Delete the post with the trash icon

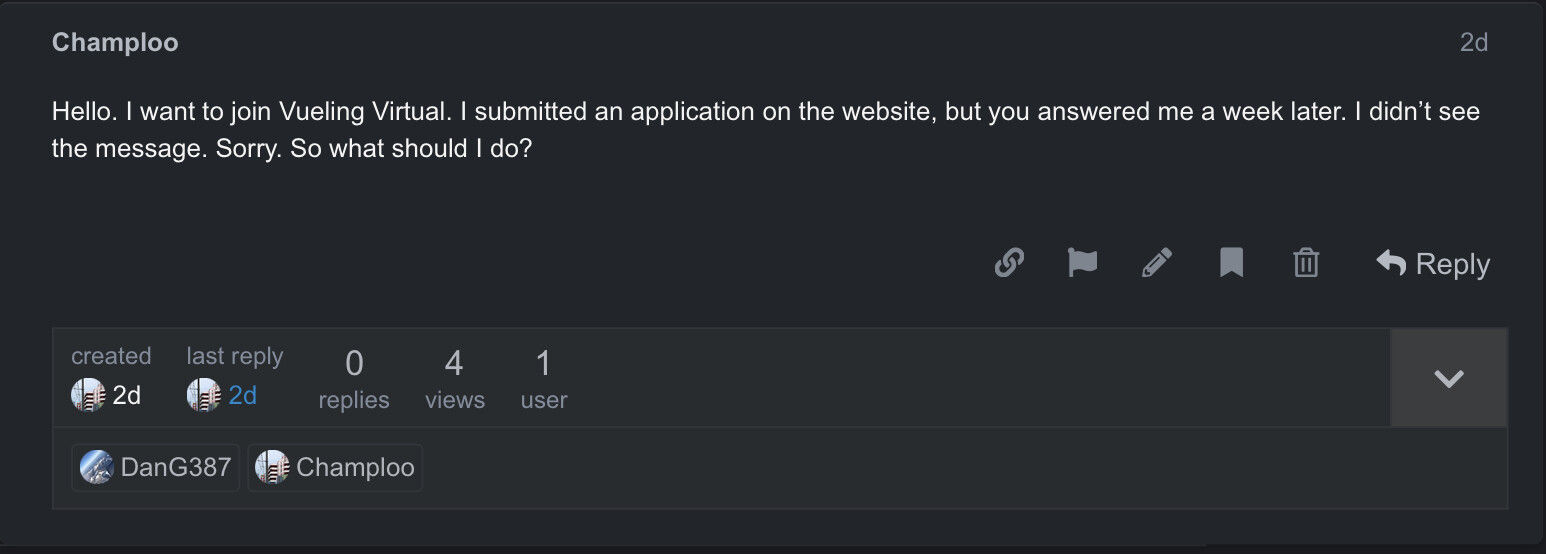coord(1306,263)
